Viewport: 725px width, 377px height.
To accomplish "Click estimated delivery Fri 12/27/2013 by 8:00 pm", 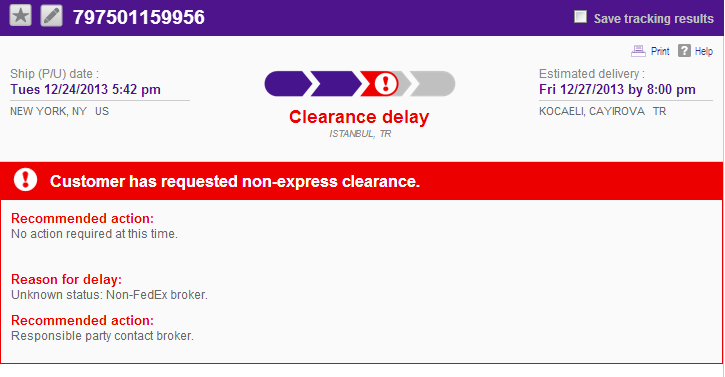I will 617,89.
